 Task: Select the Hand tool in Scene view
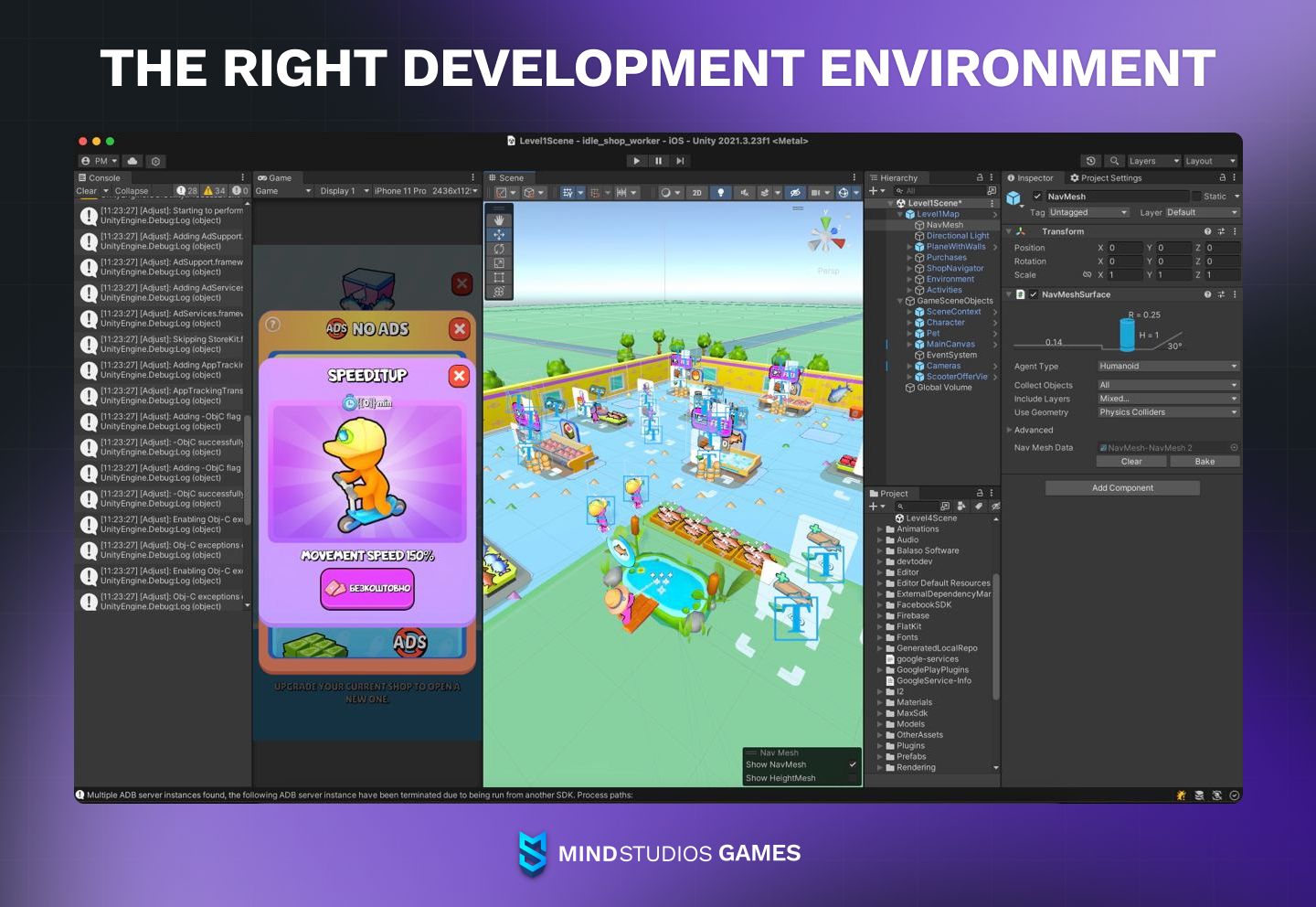click(x=499, y=220)
